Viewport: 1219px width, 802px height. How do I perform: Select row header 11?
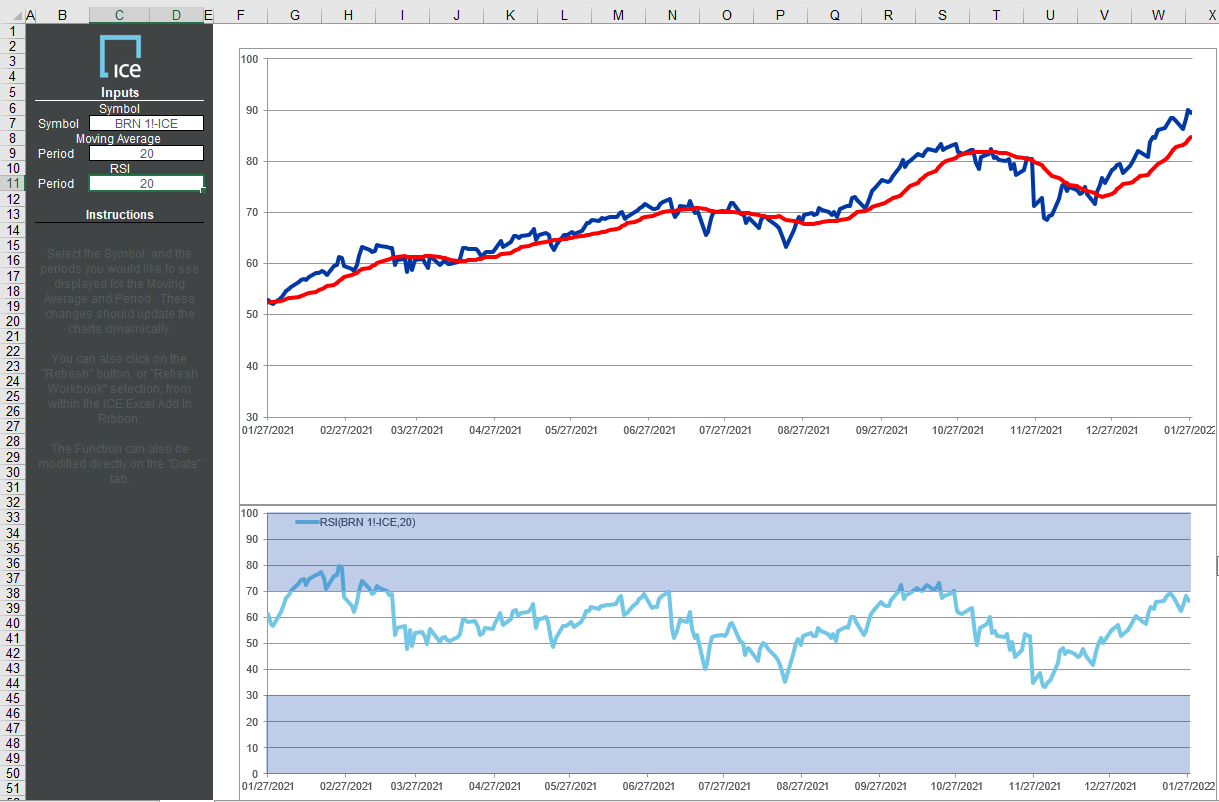[12, 184]
